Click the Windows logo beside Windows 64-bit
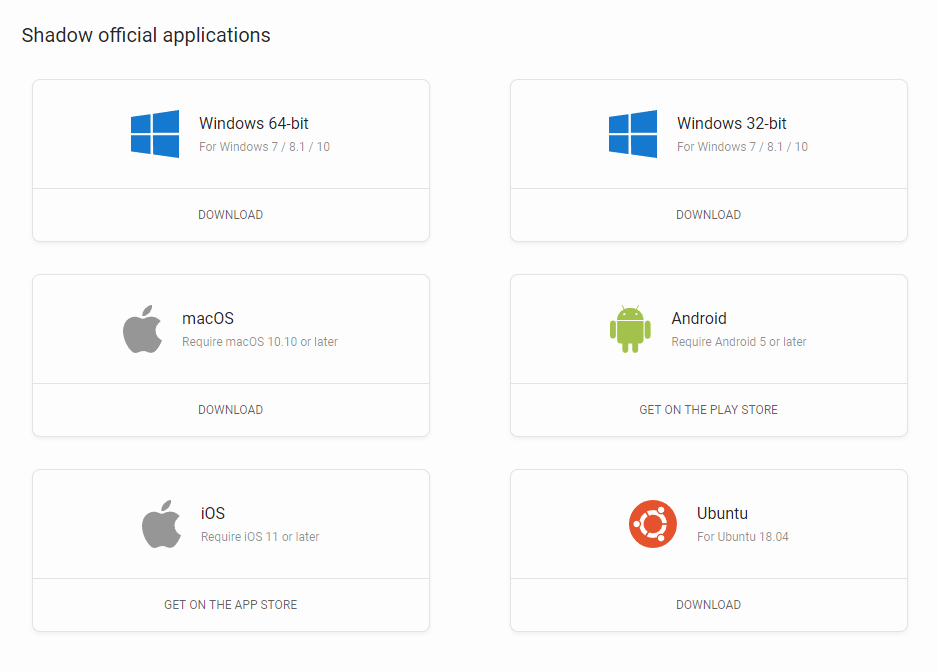This screenshot has width=937, height=672. [x=155, y=134]
